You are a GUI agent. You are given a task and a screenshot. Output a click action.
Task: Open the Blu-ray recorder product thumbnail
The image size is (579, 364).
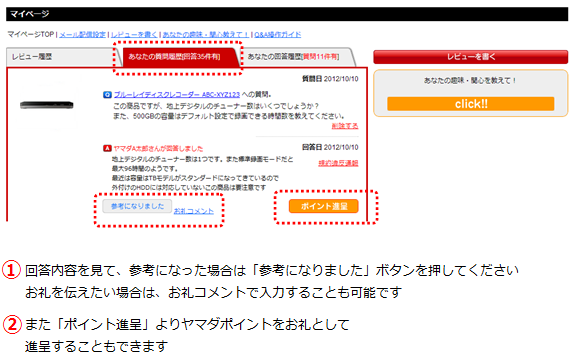pyautogui.click(x=47, y=105)
